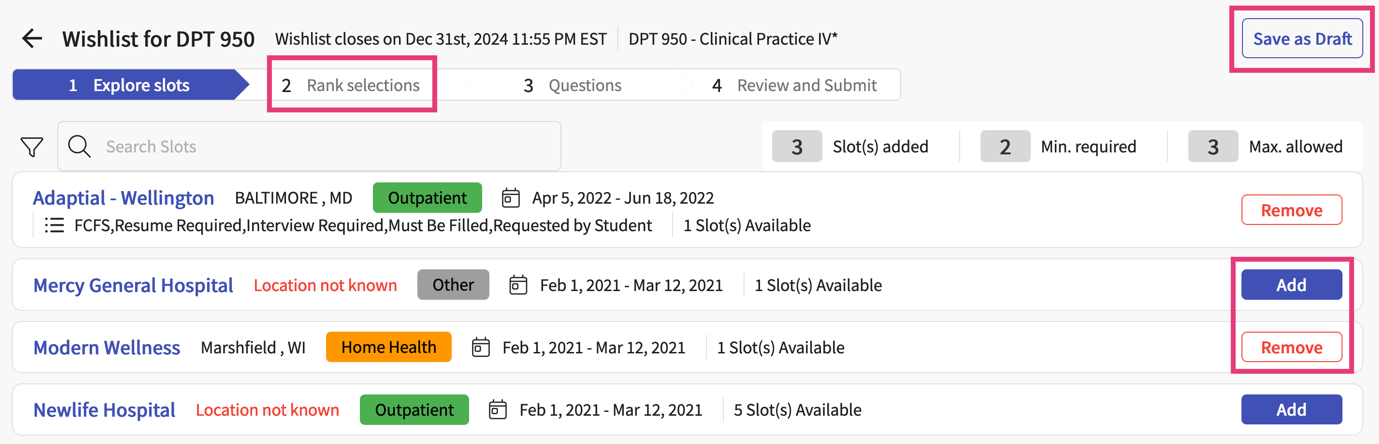
Task: Click the back arrow icon
Action: tap(32, 39)
